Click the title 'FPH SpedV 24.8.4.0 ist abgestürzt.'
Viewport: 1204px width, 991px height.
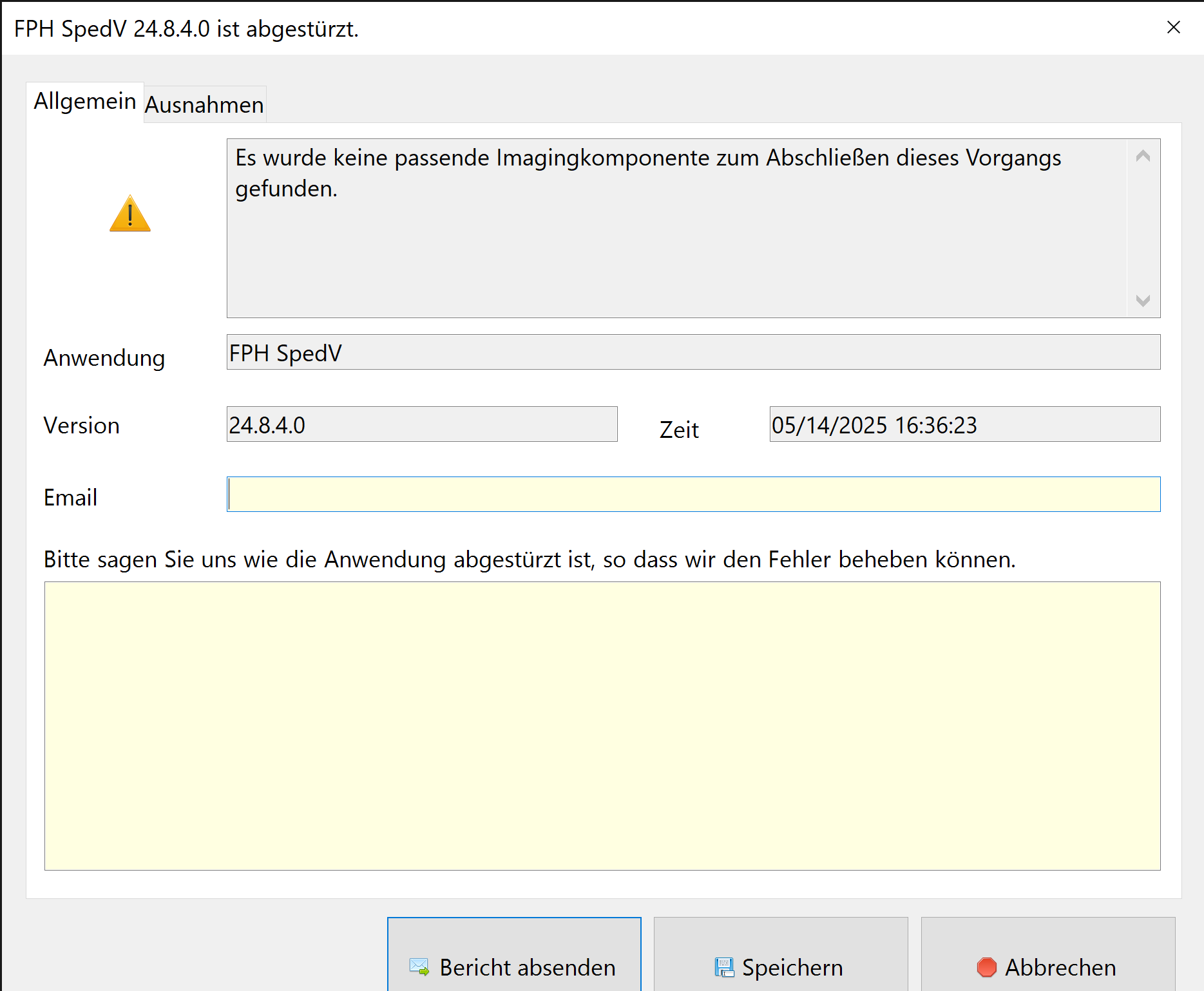point(186,29)
